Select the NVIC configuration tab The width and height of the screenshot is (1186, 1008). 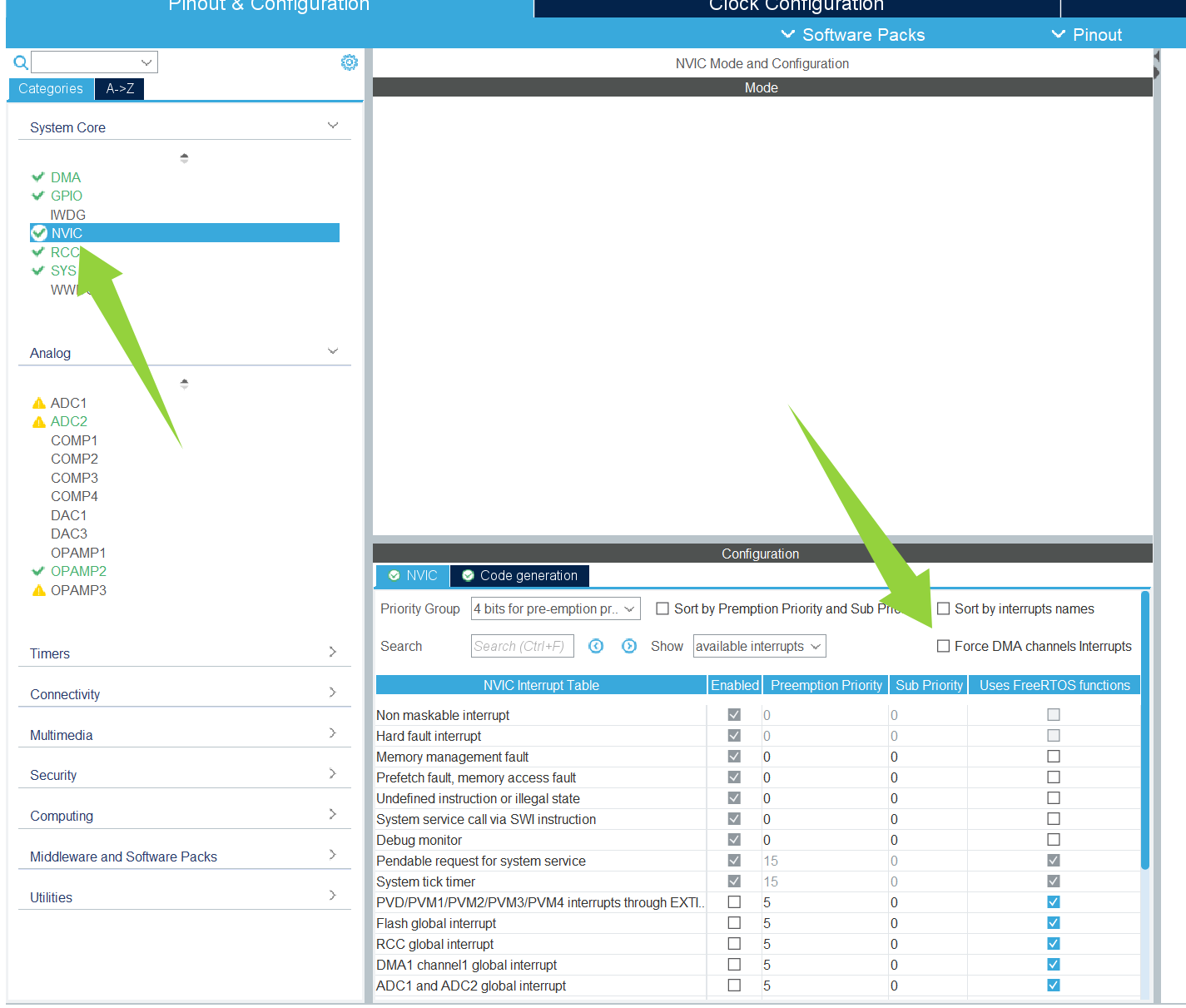413,576
